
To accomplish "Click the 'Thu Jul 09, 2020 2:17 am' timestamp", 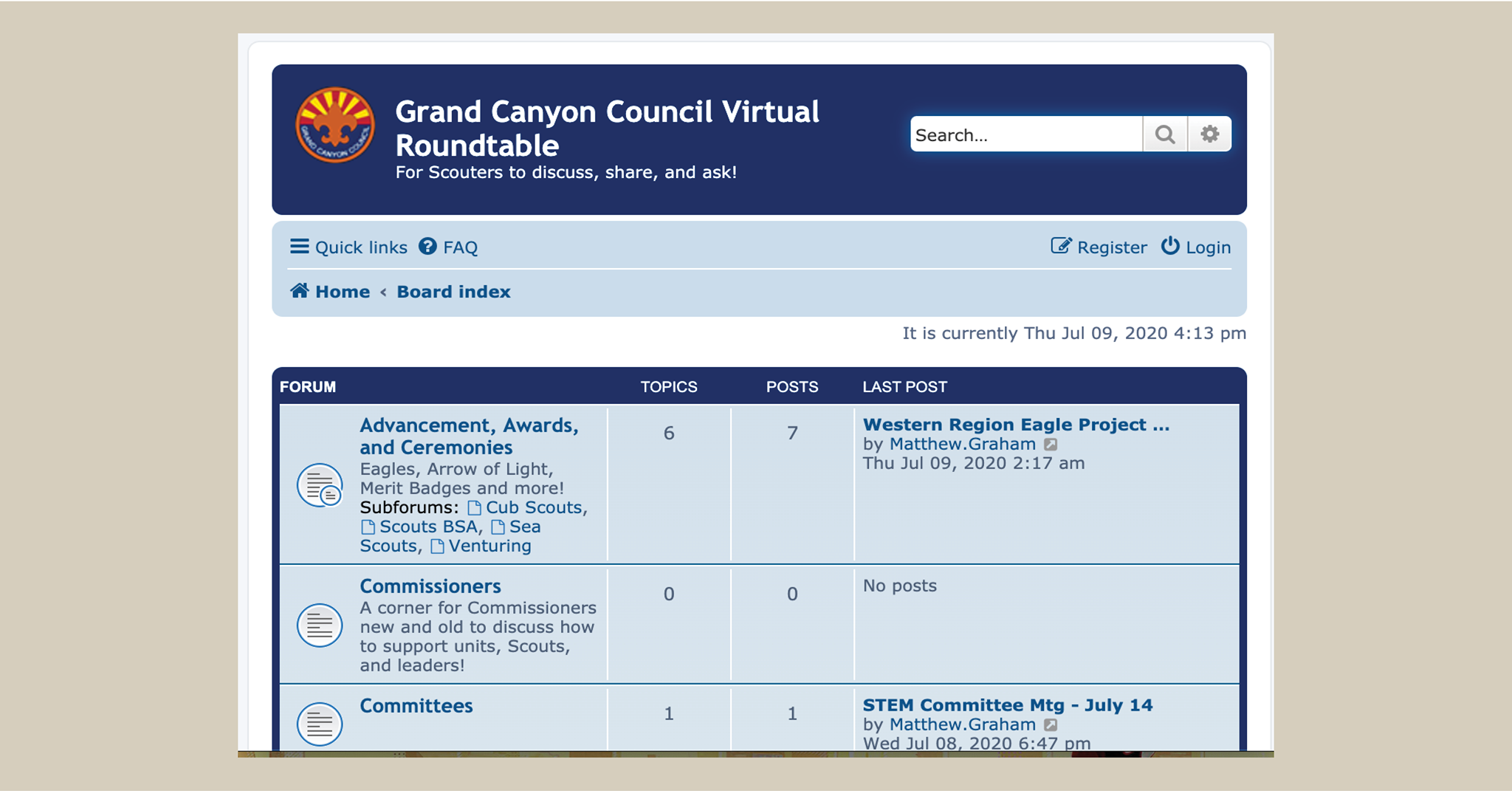I will (x=974, y=464).
